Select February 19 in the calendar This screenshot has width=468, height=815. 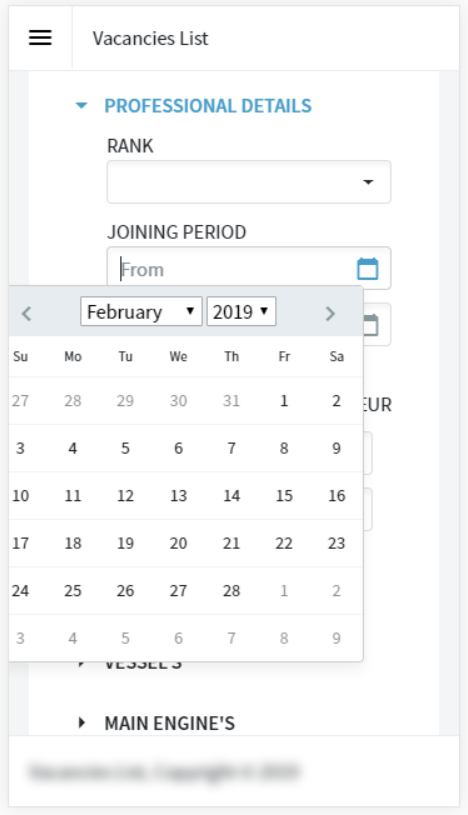click(125, 543)
